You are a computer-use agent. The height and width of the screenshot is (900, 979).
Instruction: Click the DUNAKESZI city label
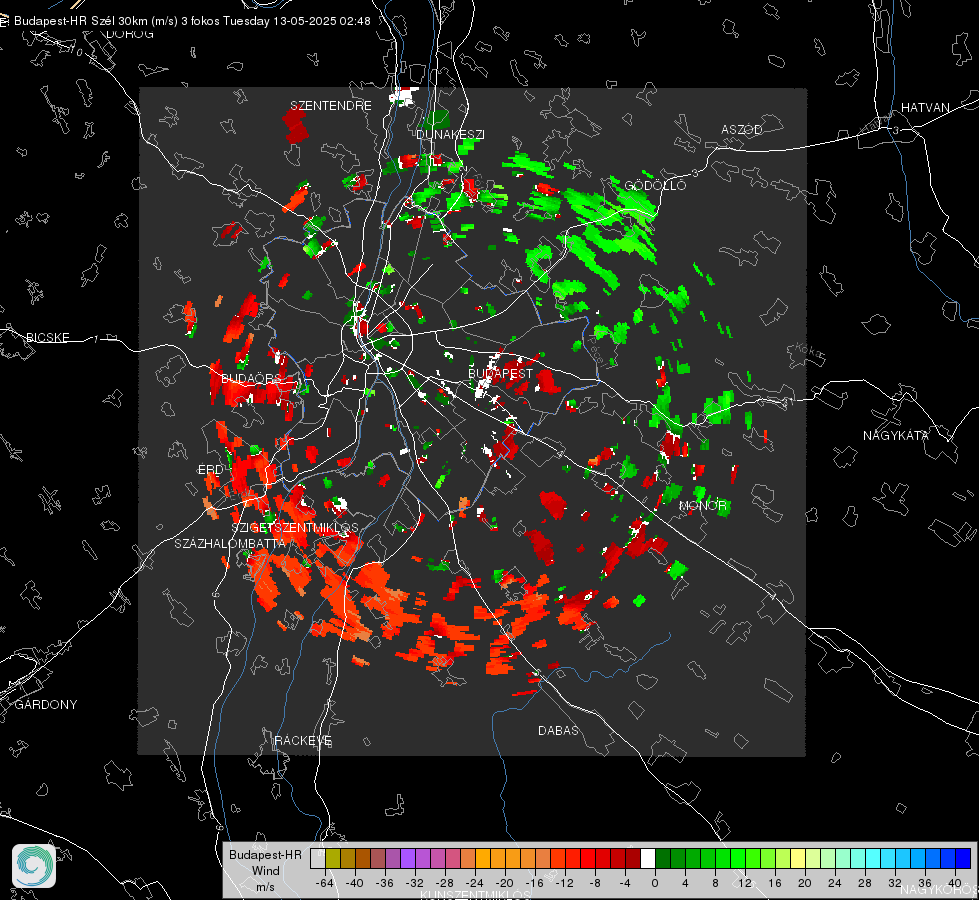450,134
